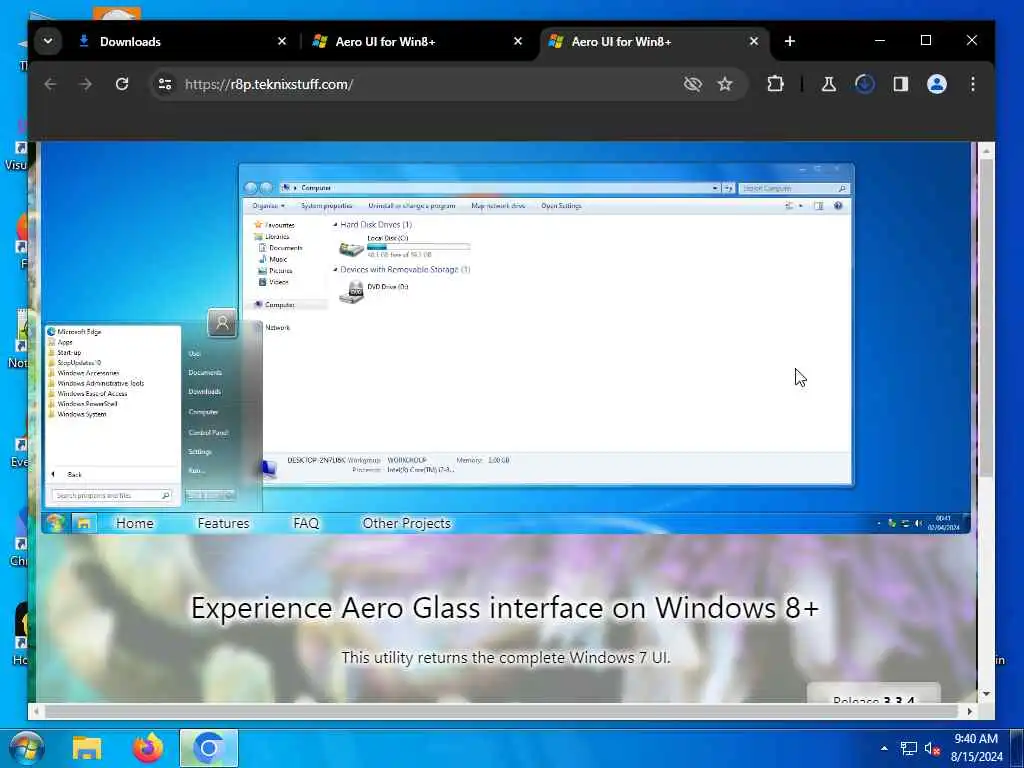Go forward to the next page
1024x768 pixels.
click(86, 84)
